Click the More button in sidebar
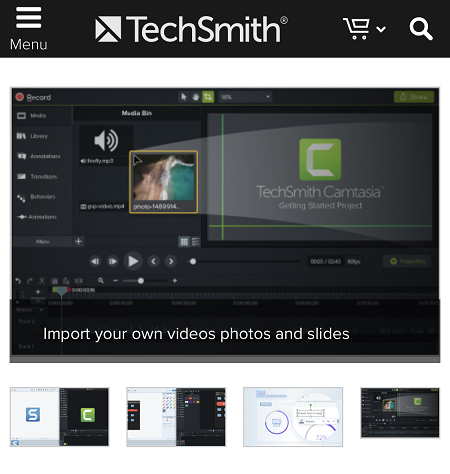Viewport: 450px width, 474px height. point(43,242)
